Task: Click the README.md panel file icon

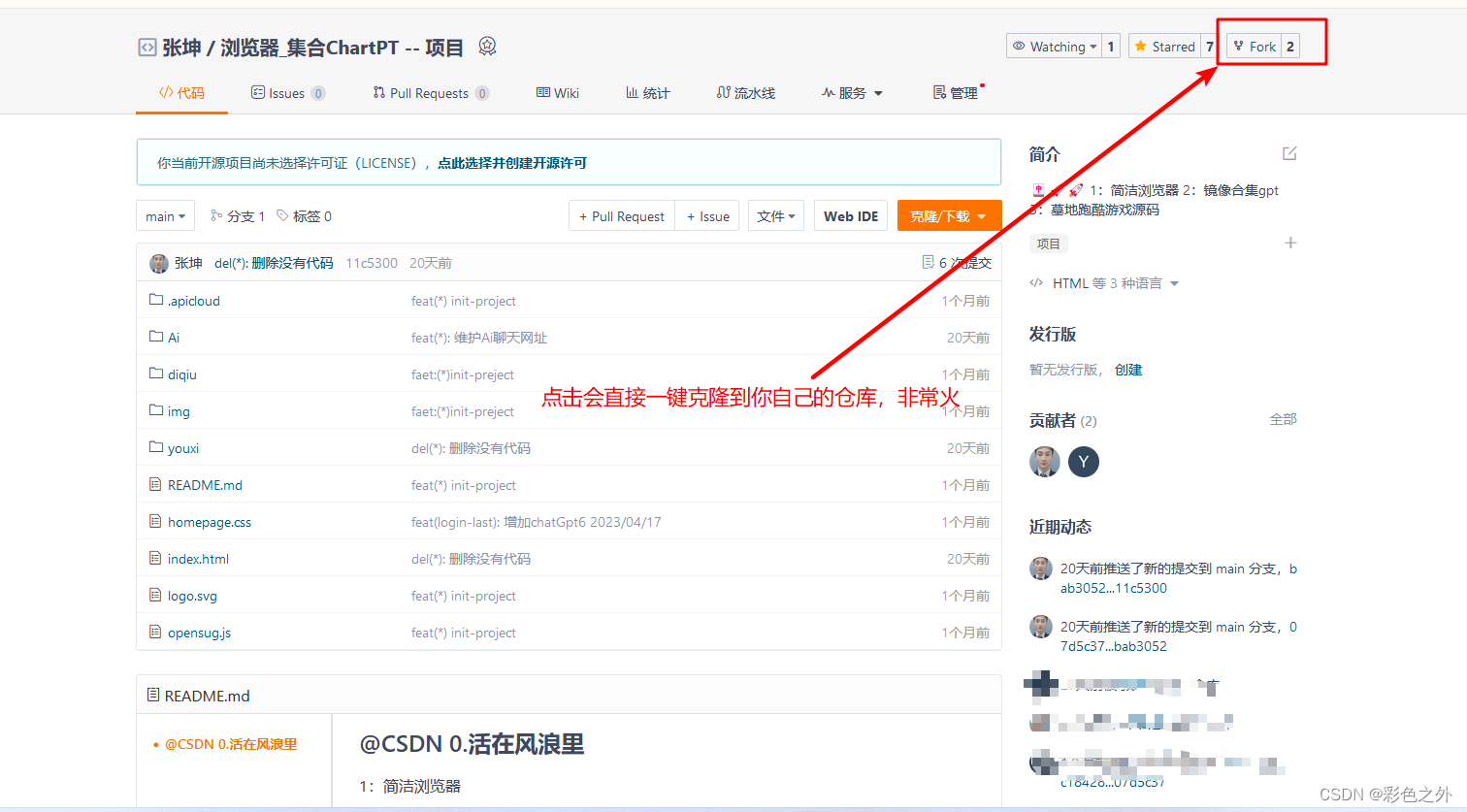Action: [153, 695]
